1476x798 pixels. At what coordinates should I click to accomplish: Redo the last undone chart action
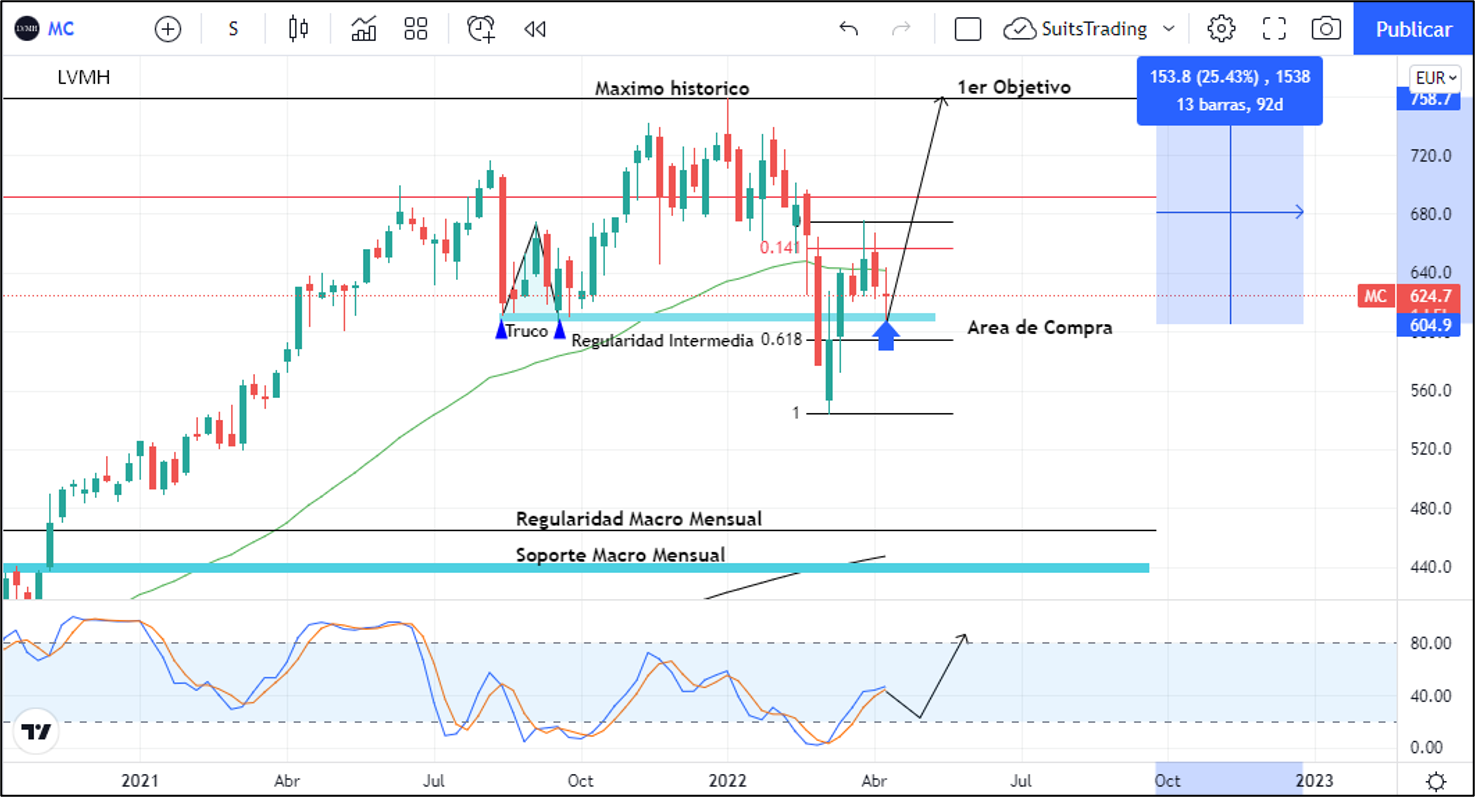coord(901,29)
